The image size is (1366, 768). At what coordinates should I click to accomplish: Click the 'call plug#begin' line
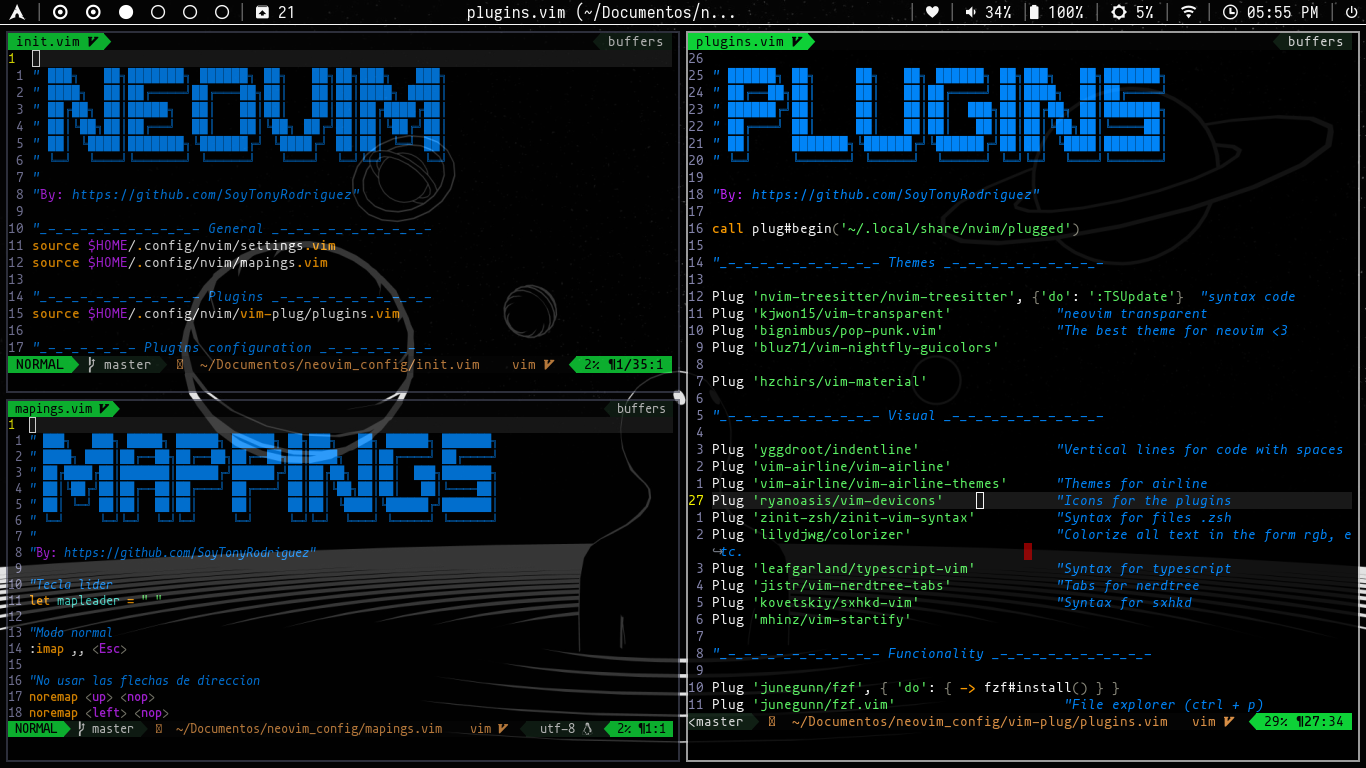(896, 229)
